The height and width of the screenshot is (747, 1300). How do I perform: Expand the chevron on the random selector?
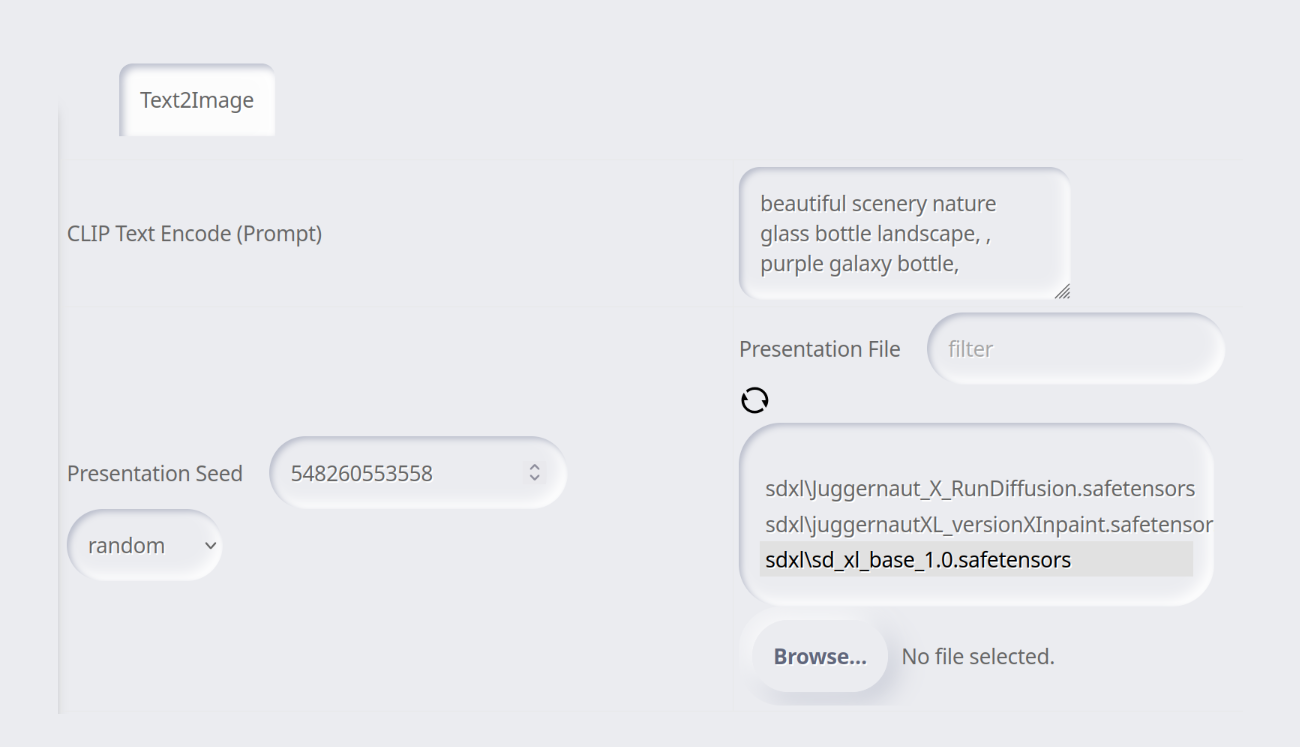208,546
